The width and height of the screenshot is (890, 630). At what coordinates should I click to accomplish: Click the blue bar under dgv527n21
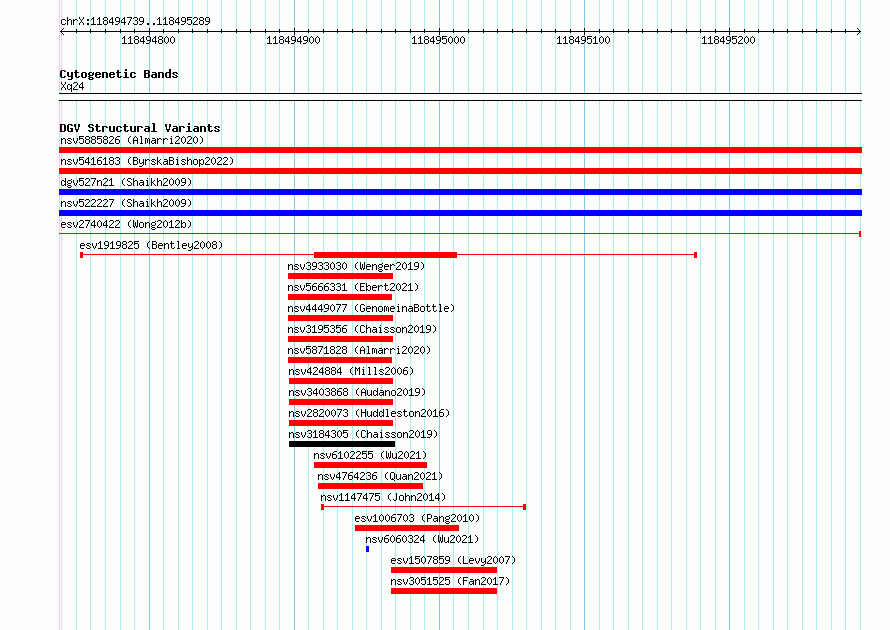460,192
